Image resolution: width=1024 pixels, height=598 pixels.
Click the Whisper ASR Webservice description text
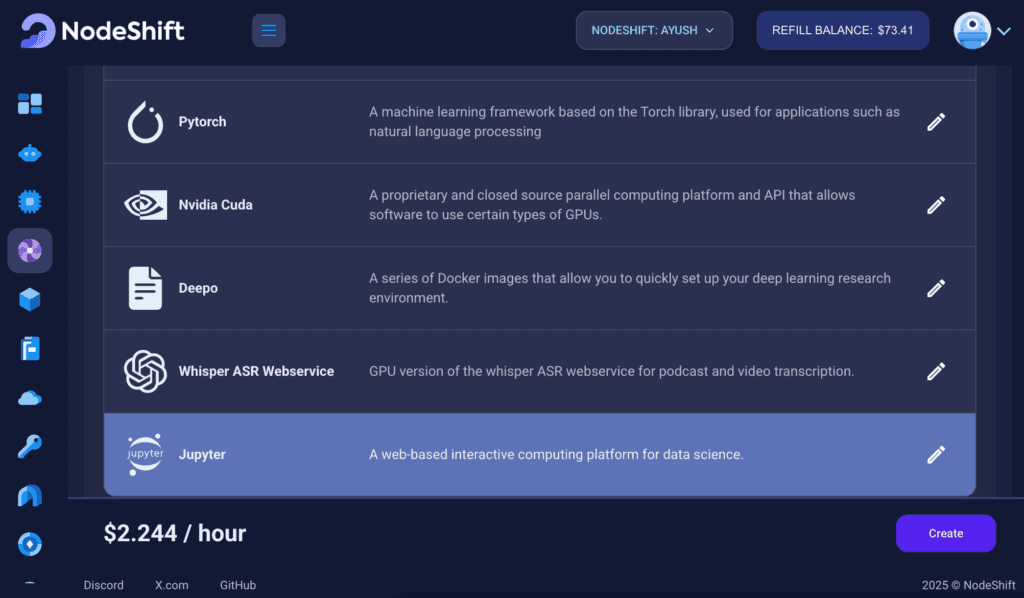tap(611, 371)
